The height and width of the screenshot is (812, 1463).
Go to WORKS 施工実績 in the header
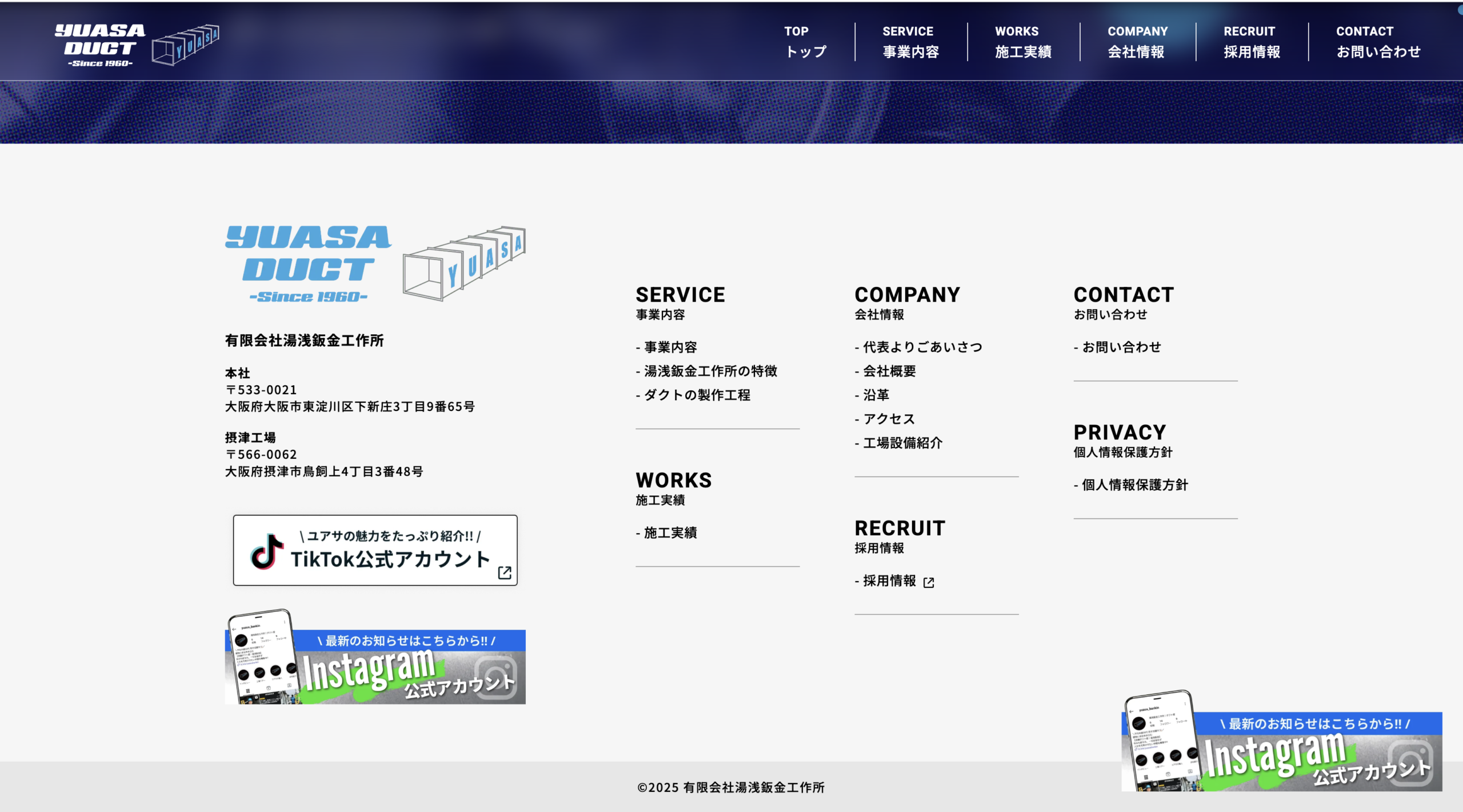(1023, 42)
